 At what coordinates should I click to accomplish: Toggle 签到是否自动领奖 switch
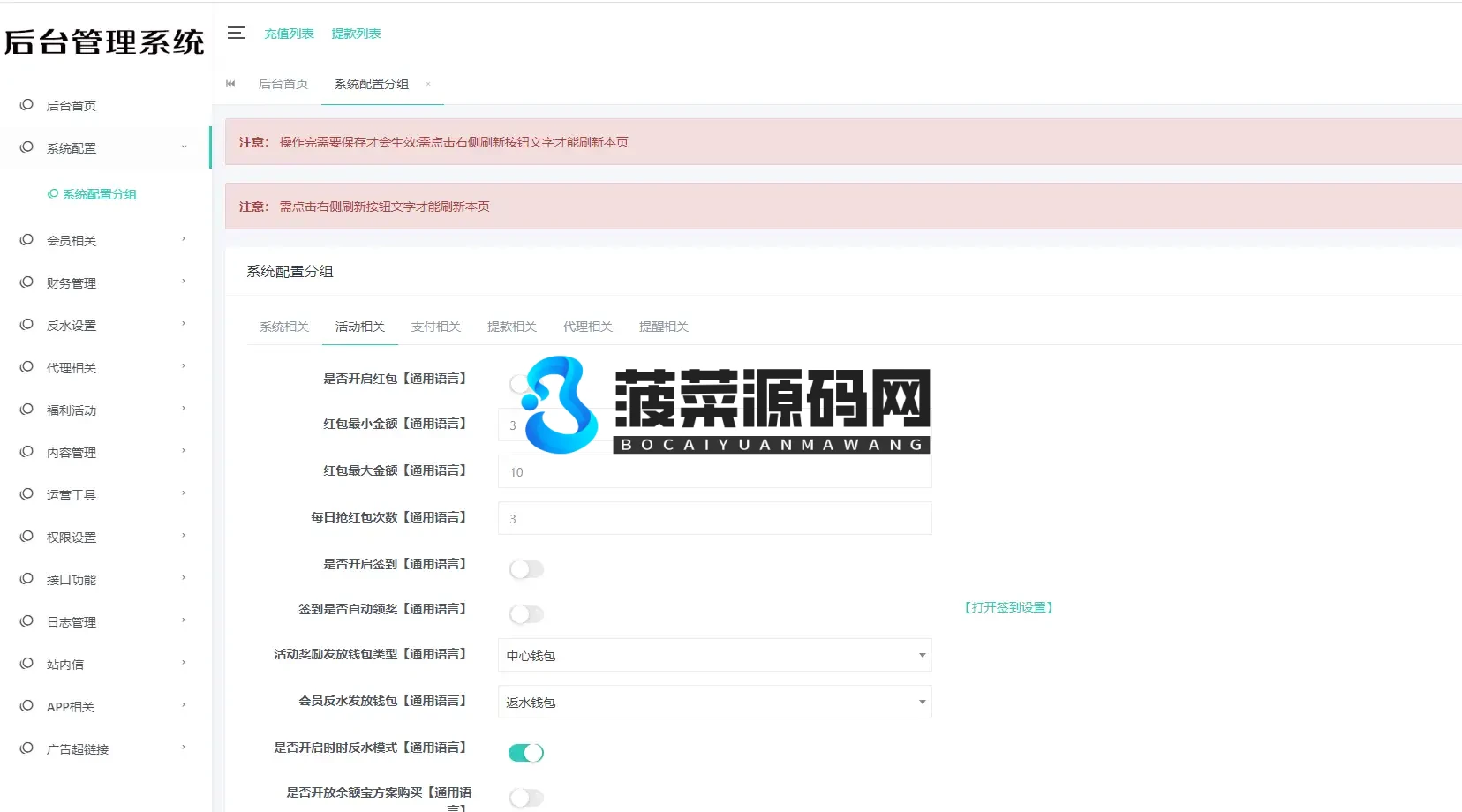tap(526, 614)
